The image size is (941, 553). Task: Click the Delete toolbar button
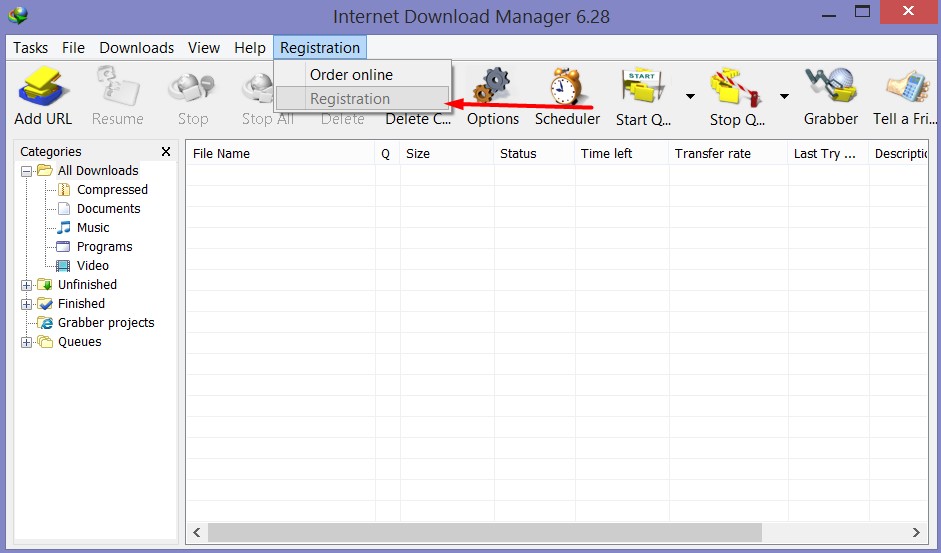tap(343, 119)
